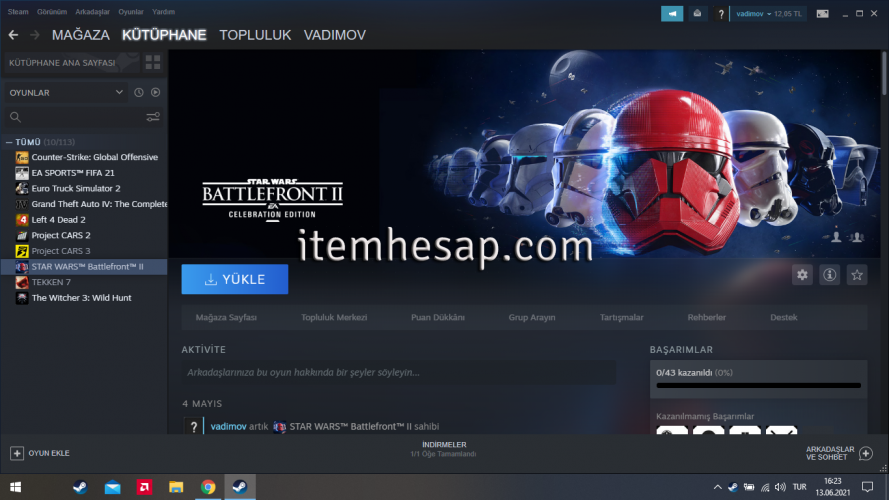
Task: Click the announcements megaphone icon
Action: point(672,13)
